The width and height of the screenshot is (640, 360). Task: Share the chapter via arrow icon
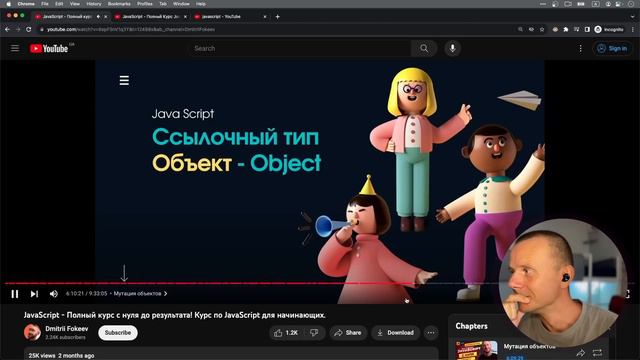(580, 353)
